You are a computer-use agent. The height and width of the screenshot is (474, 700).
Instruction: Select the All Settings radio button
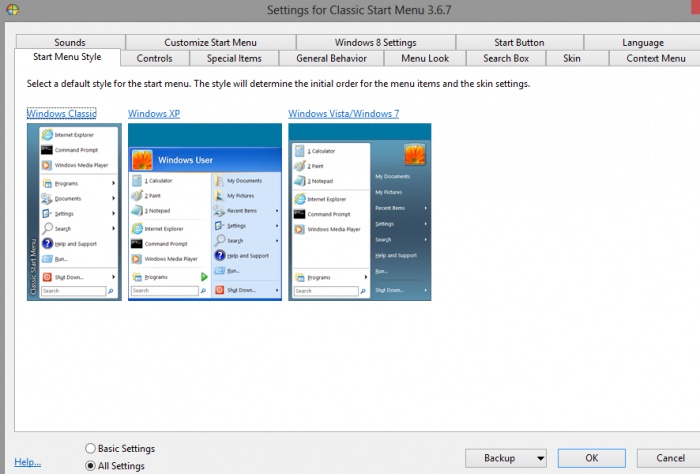pos(90,466)
